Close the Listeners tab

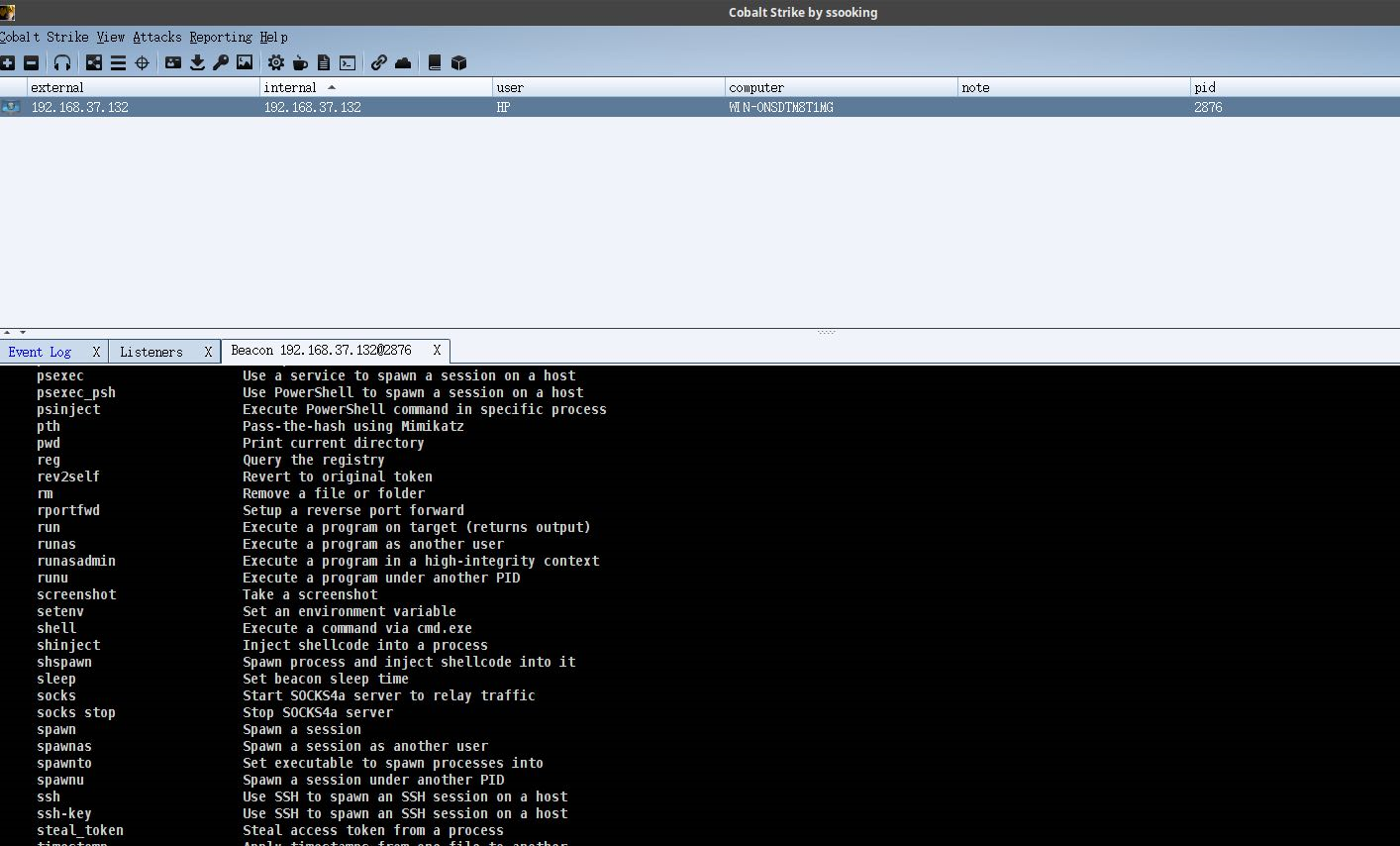208,352
